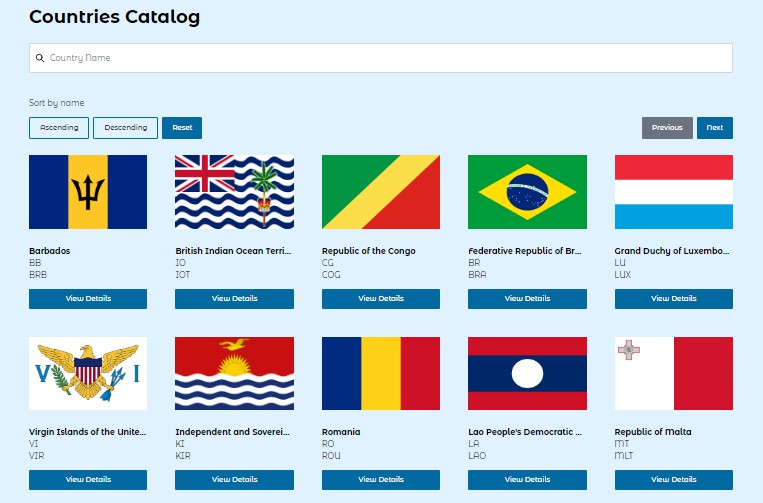Click the Luxembourg flag image

coord(673,192)
